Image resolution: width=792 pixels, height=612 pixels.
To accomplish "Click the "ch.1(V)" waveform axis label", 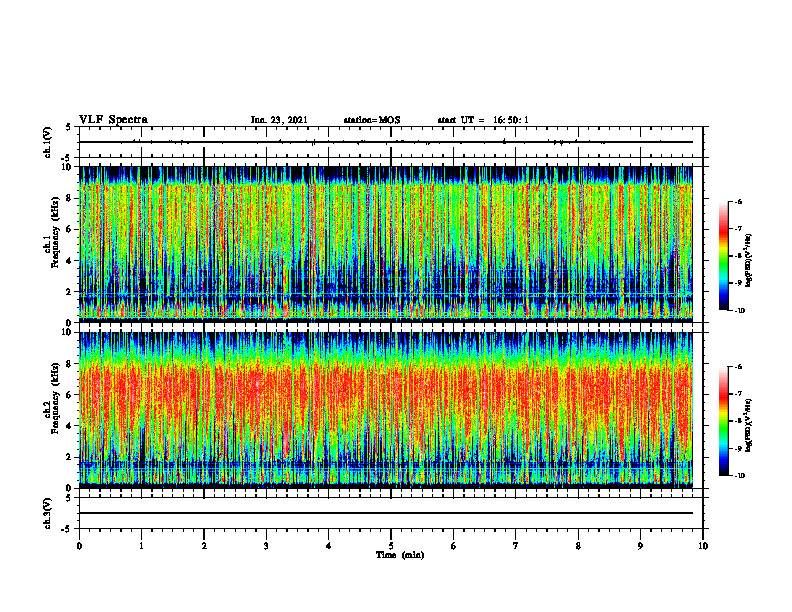I will (x=48, y=142).
